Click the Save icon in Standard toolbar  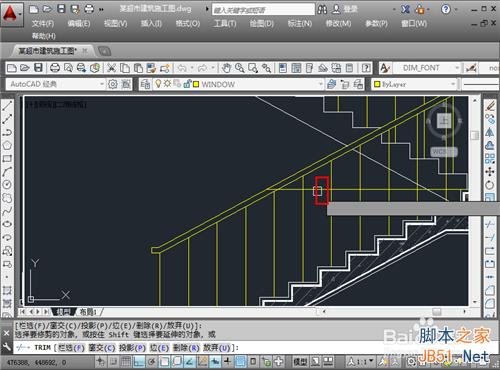pyautogui.click(x=39, y=68)
